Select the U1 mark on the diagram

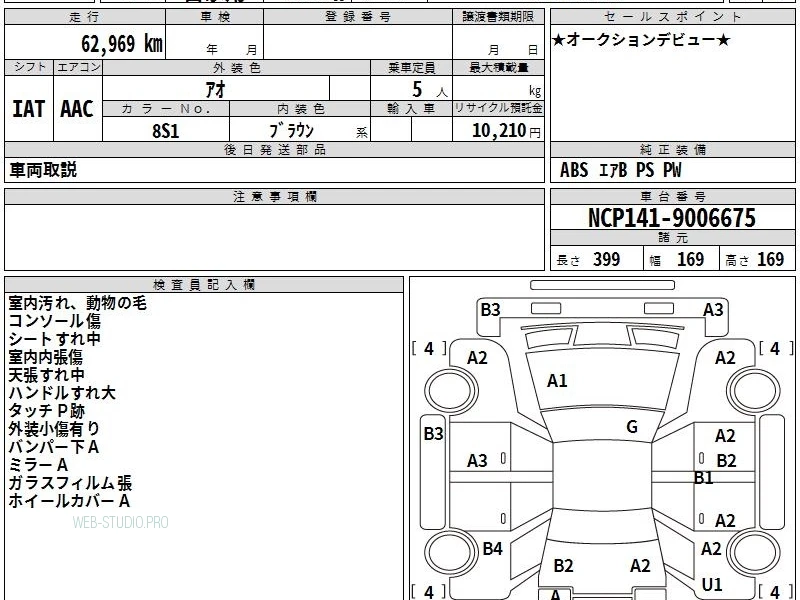point(712,584)
